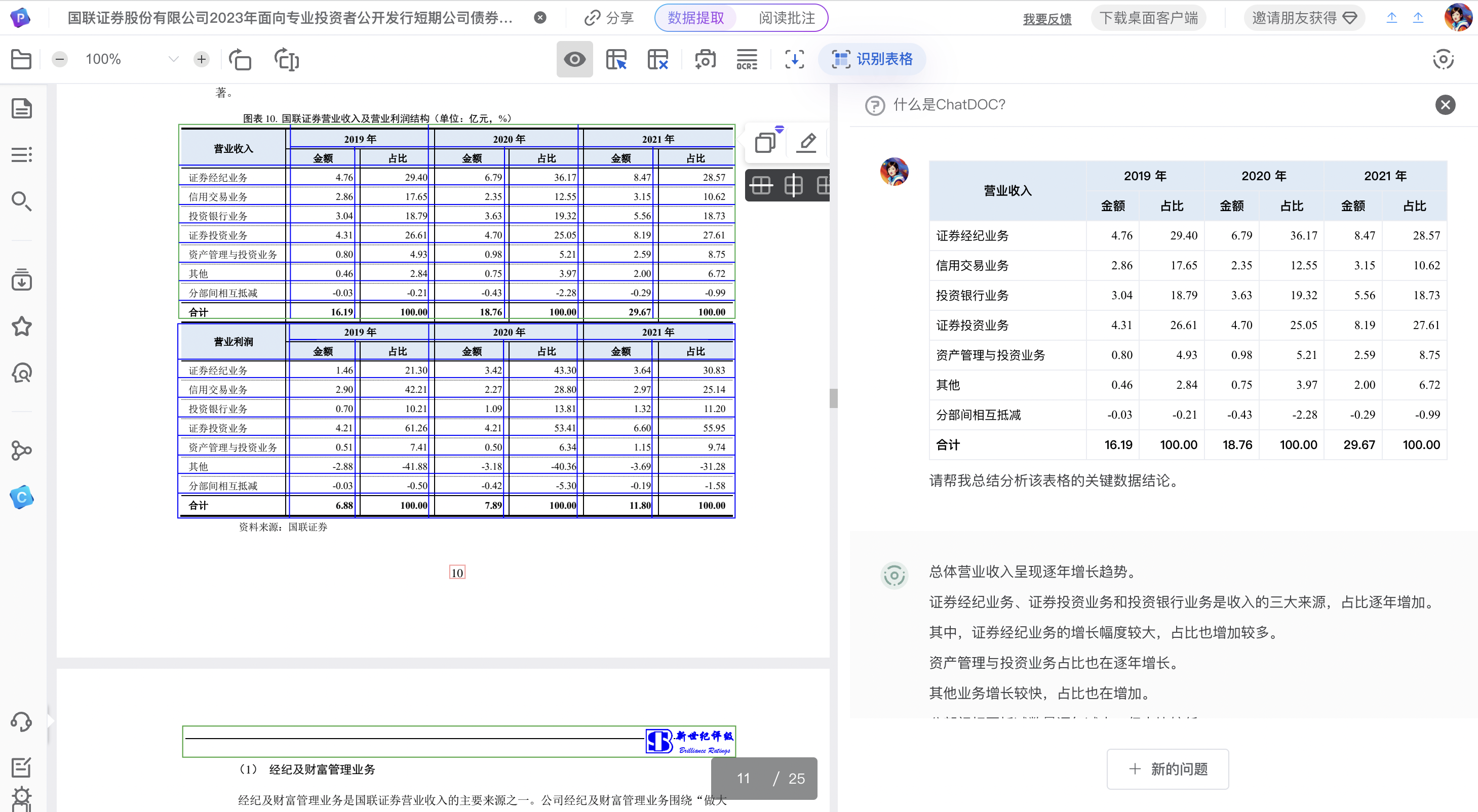Zoom out with the minus button

pos(60,59)
